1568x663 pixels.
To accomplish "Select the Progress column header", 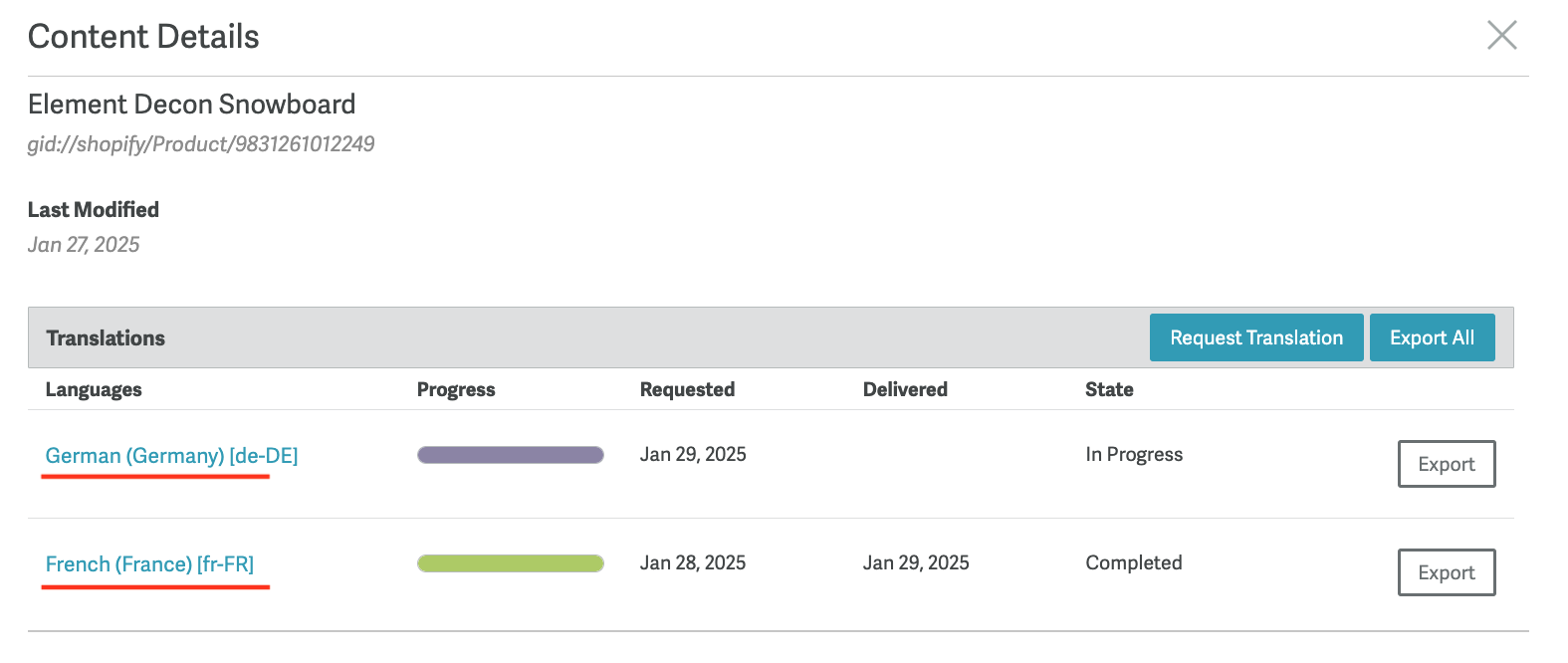I will click(456, 389).
